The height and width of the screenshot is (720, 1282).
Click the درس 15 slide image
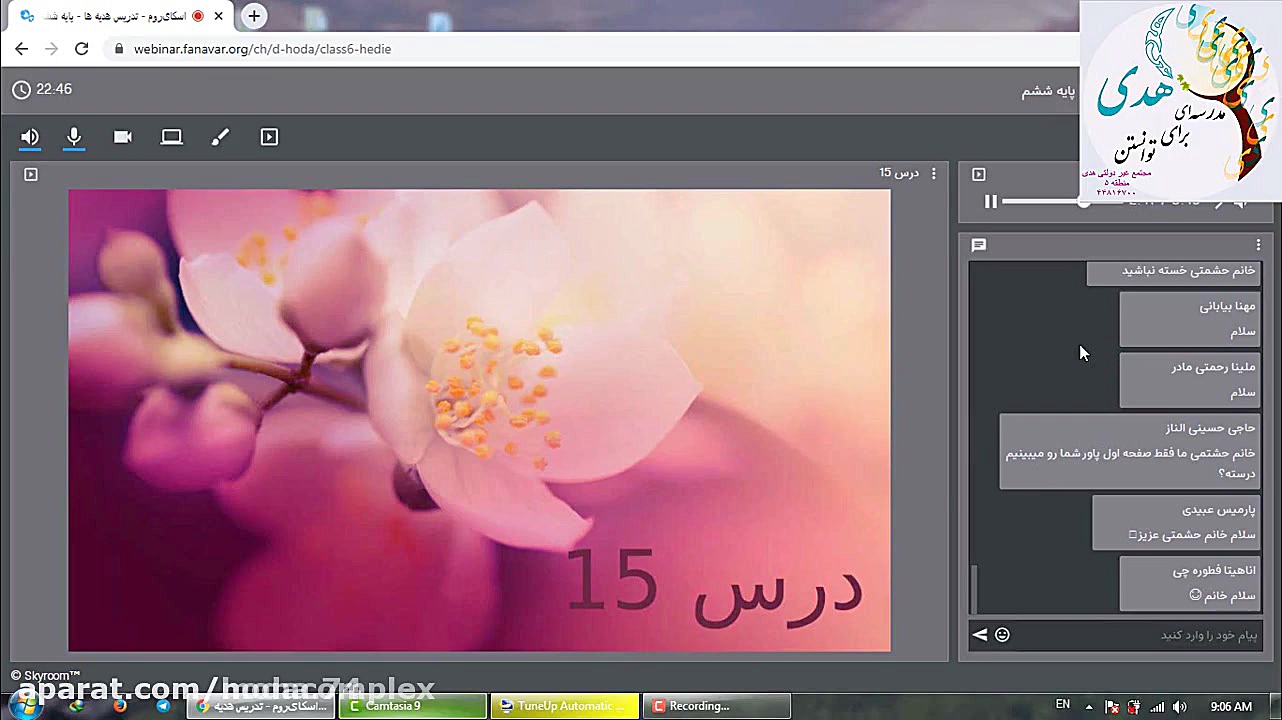(x=479, y=421)
